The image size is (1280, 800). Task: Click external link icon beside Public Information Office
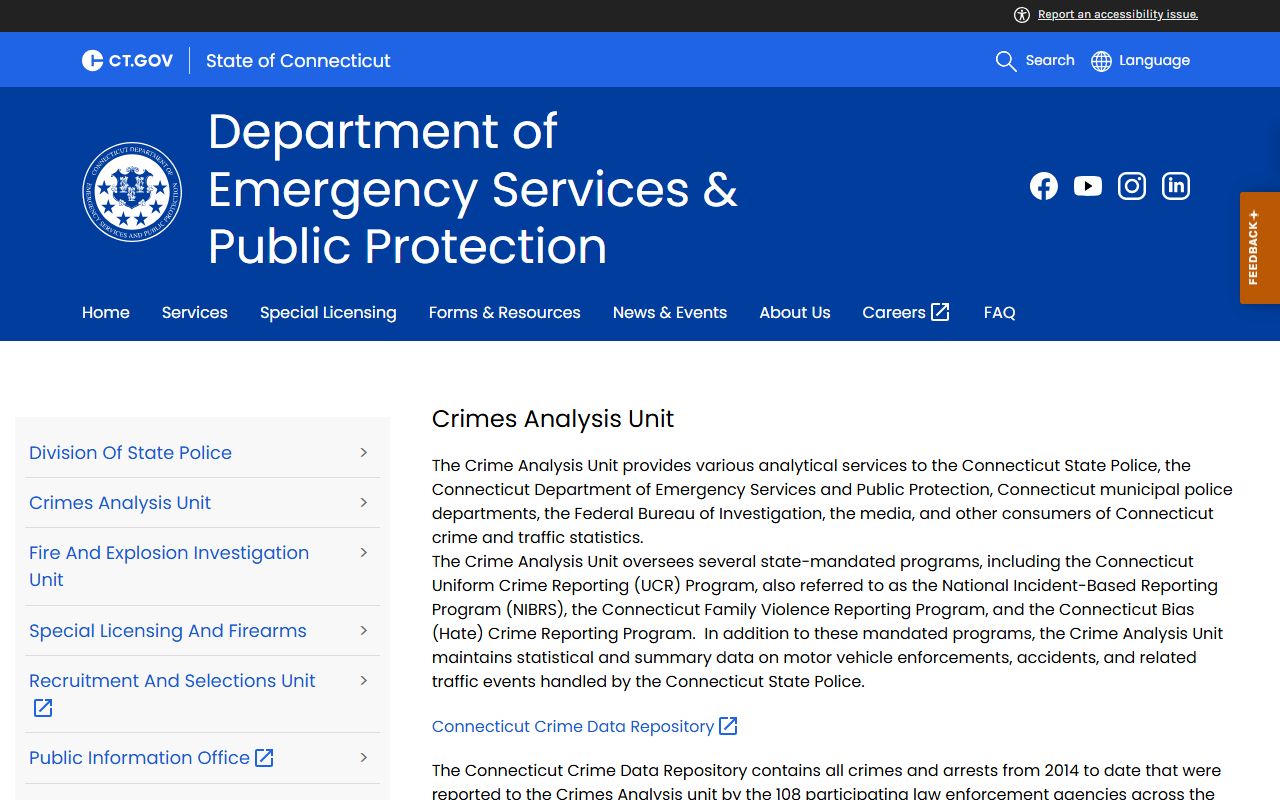coord(264,758)
